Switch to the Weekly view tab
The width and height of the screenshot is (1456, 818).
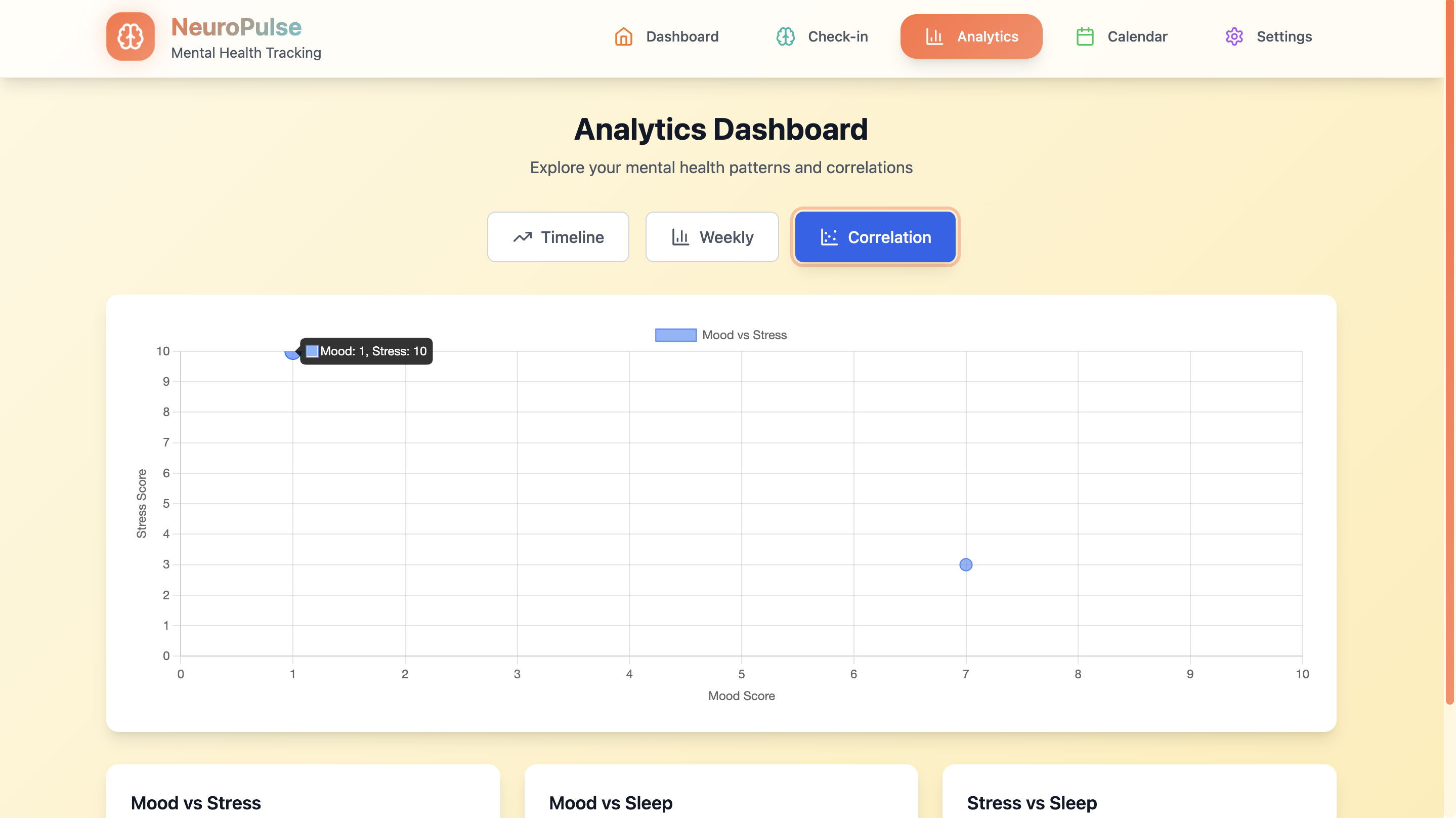(712, 237)
